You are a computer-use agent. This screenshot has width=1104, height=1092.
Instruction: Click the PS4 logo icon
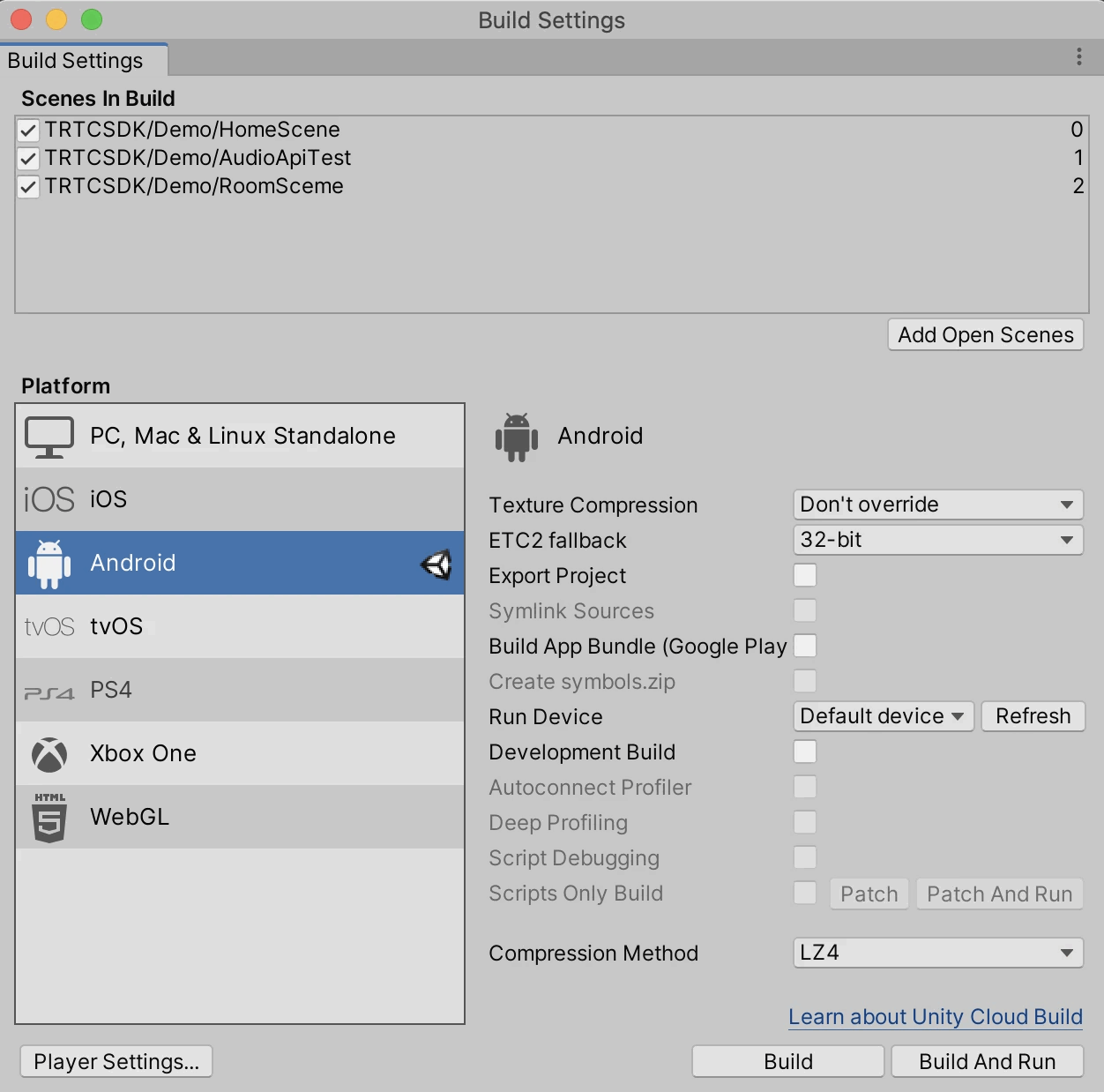(x=49, y=692)
